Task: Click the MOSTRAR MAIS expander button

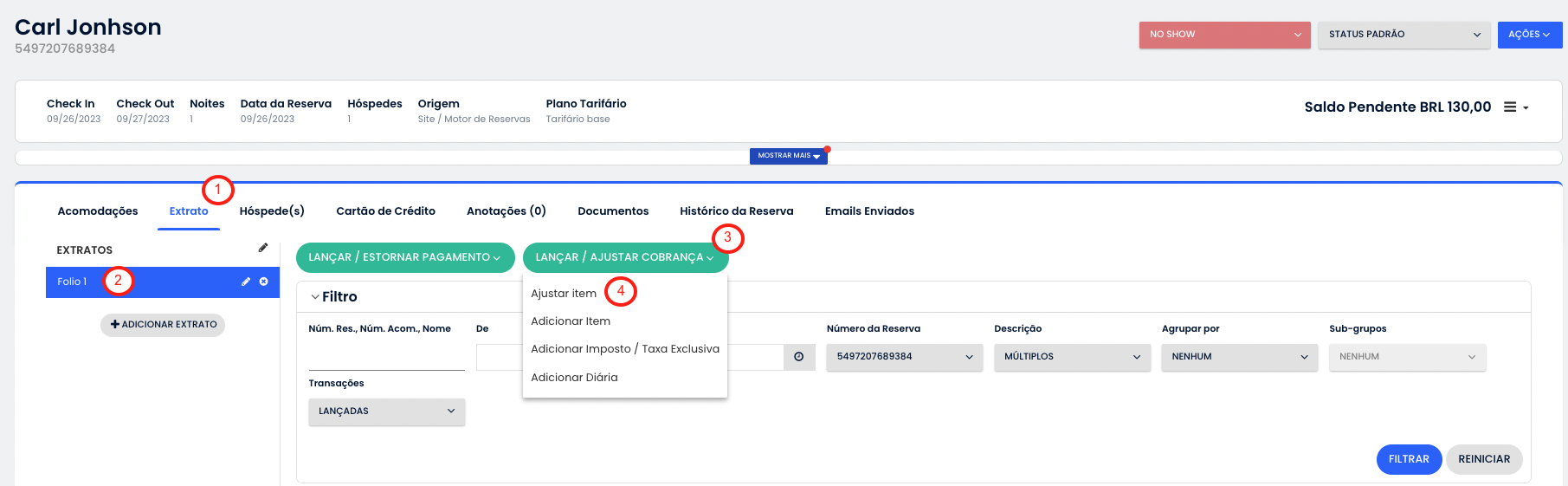Action: click(788, 156)
